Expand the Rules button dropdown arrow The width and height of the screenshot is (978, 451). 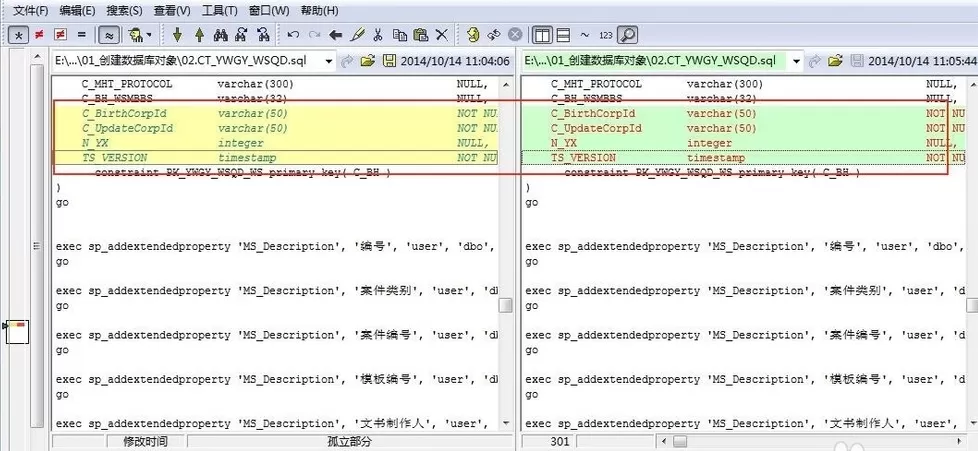tap(148, 36)
